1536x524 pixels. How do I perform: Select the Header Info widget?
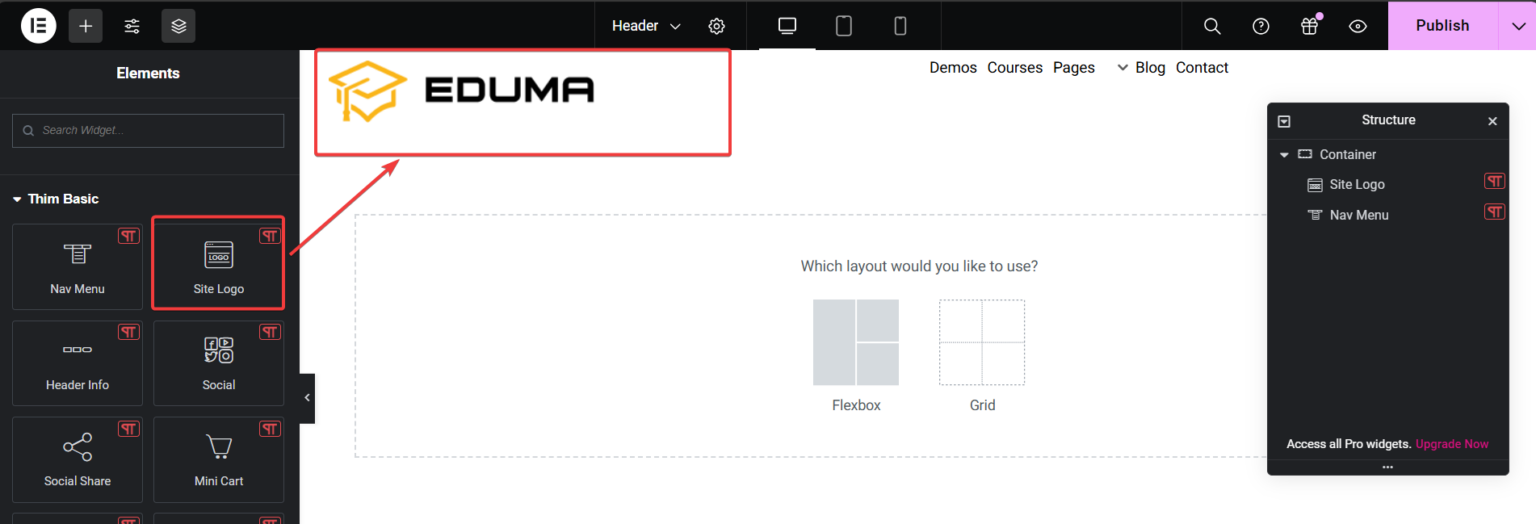pyautogui.click(x=77, y=363)
